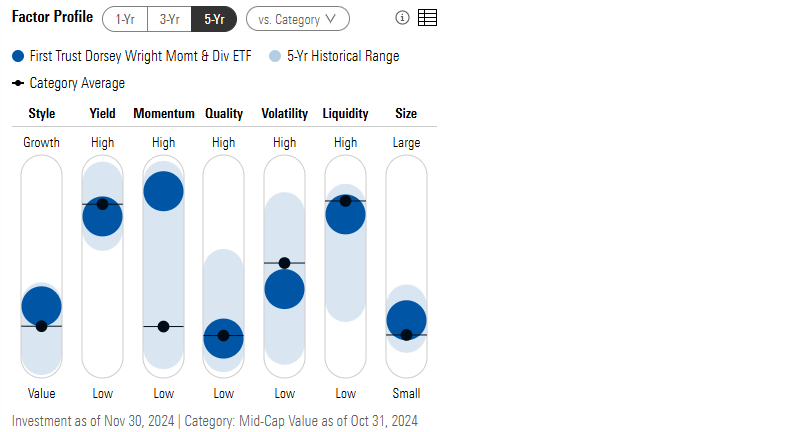Click the blue fund marker in Volatility column
Screen dimensions: 799x432
pos(284,289)
